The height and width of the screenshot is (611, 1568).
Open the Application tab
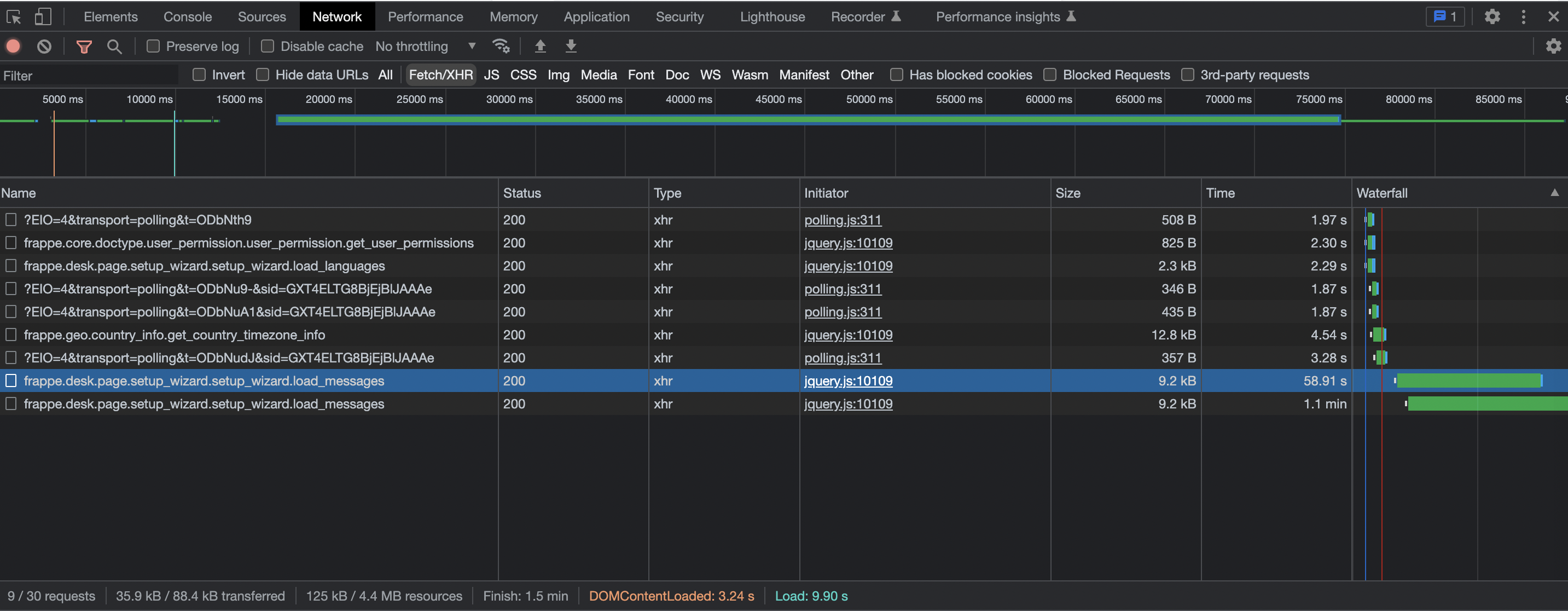pos(596,16)
